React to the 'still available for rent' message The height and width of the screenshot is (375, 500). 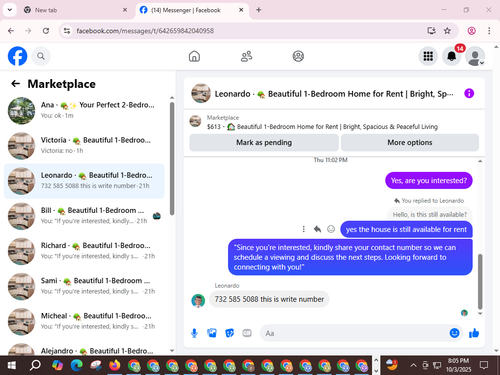pos(331,229)
